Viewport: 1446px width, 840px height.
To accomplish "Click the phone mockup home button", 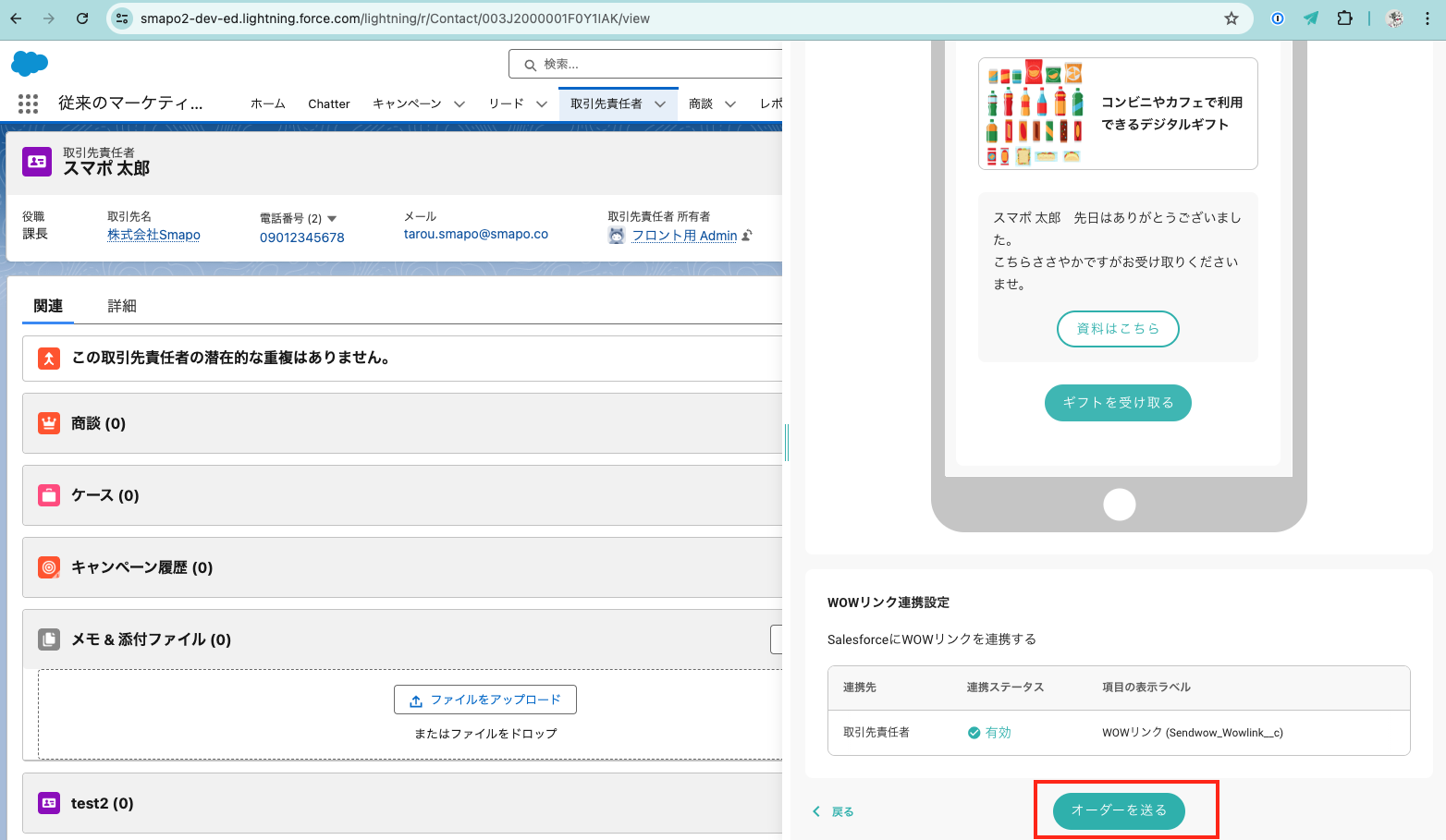I will 1120,505.
